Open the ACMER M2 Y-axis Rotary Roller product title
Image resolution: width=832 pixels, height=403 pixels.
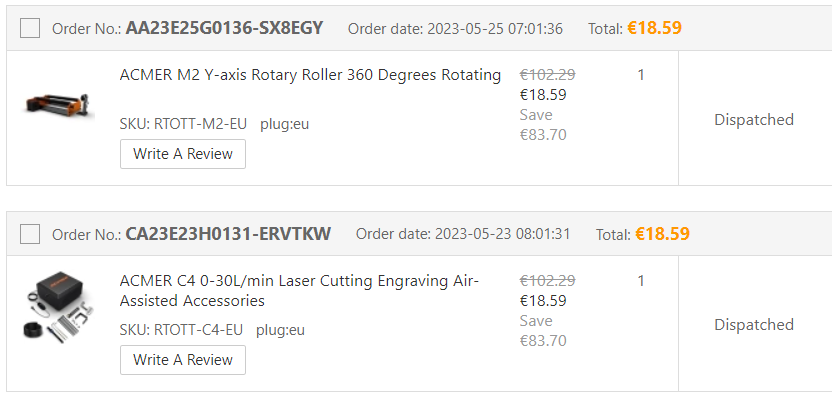pyautogui.click(x=310, y=75)
